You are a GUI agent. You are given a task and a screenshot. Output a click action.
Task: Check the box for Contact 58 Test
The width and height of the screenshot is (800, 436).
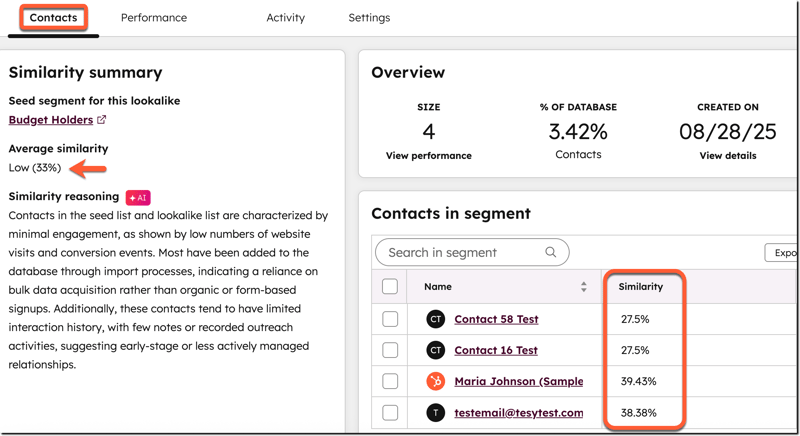(x=390, y=319)
